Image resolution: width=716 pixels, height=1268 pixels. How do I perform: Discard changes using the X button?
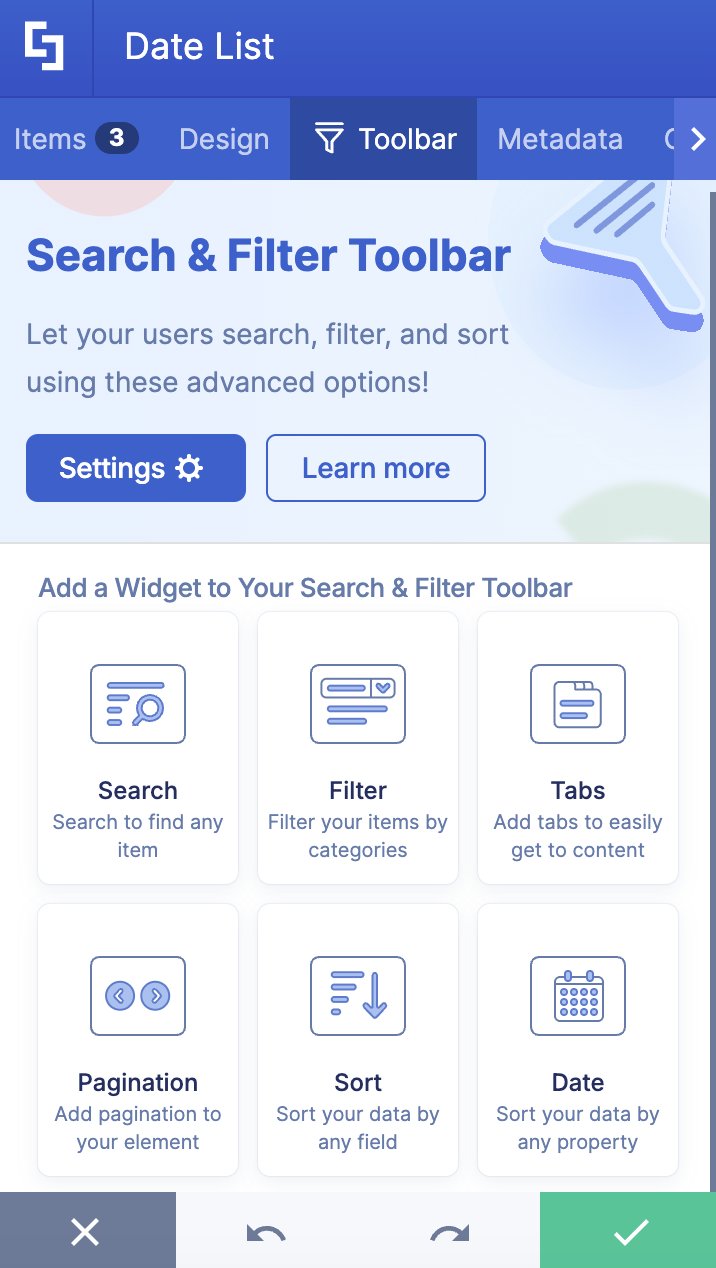(x=86, y=1231)
